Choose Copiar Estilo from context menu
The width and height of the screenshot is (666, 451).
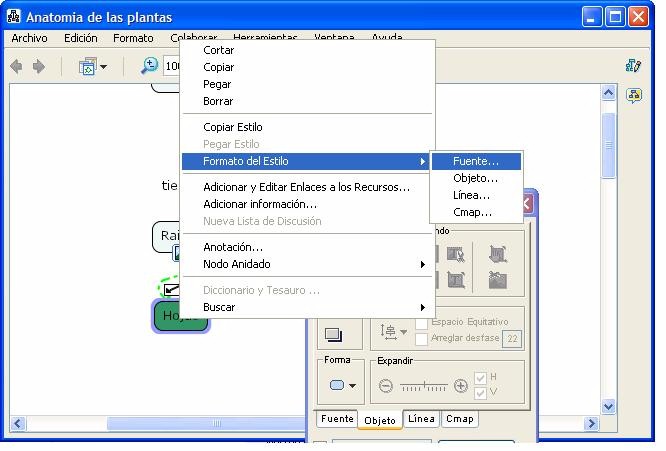(x=233, y=127)
